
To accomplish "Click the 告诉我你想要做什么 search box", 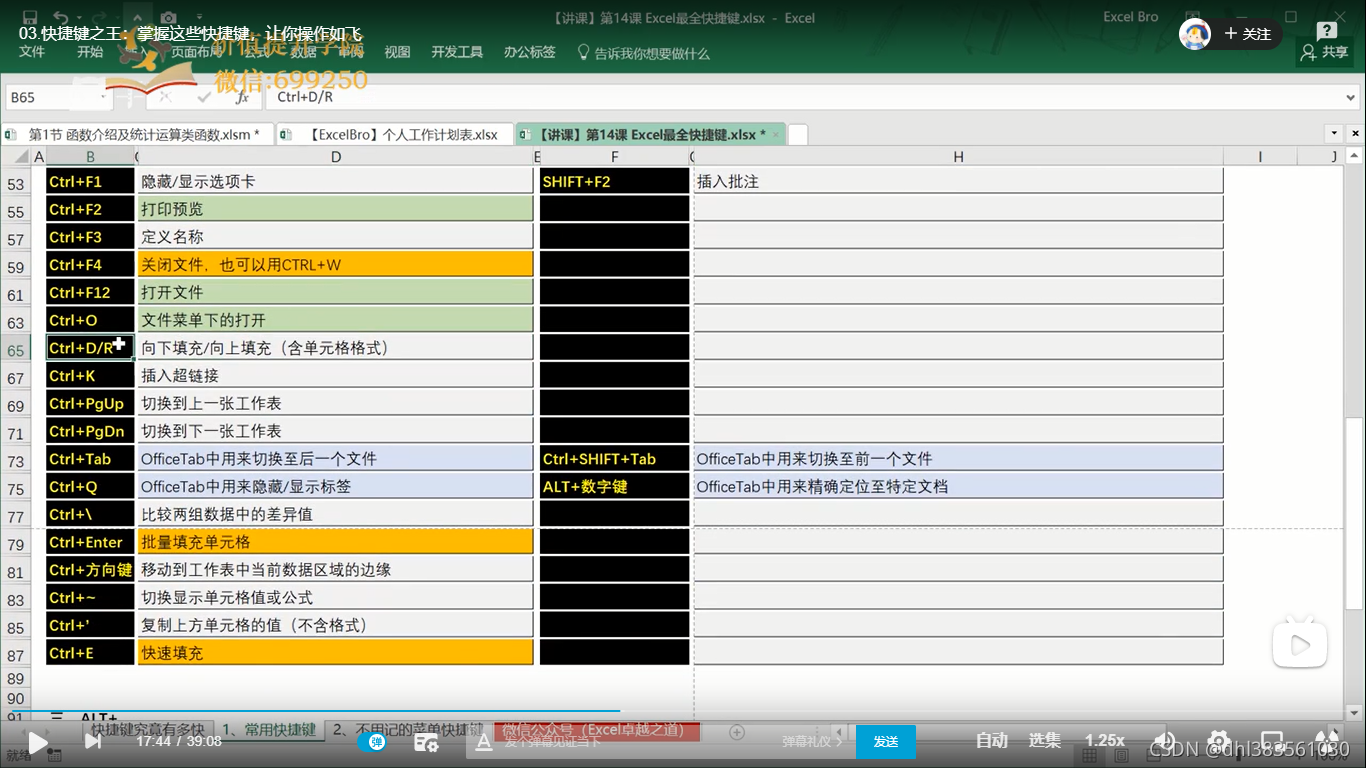I will pyautogui.click(x=644, y=53).
